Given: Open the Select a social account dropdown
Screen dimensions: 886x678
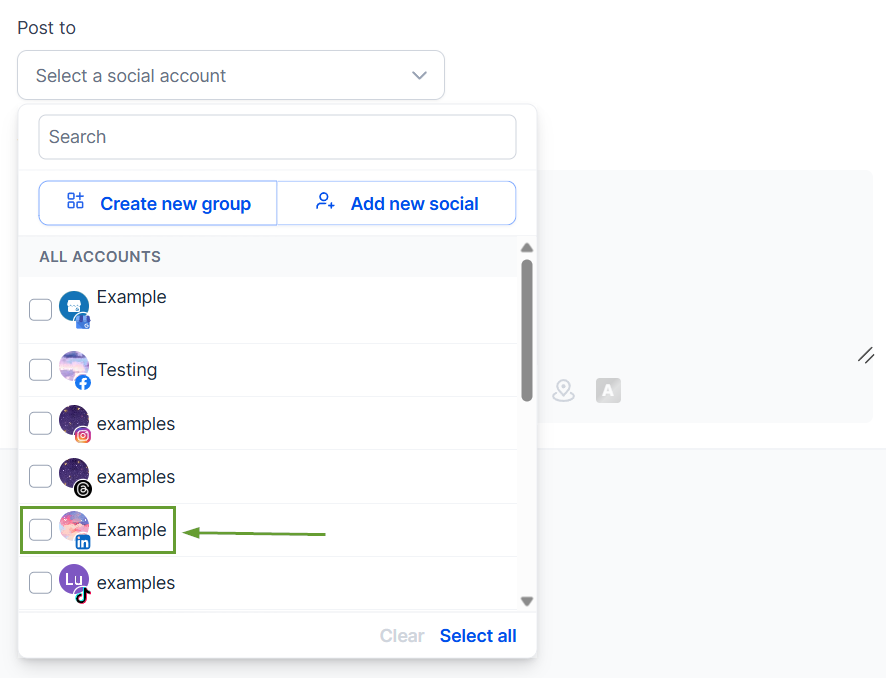Looking at the screenshot, I should pos(231,75).
